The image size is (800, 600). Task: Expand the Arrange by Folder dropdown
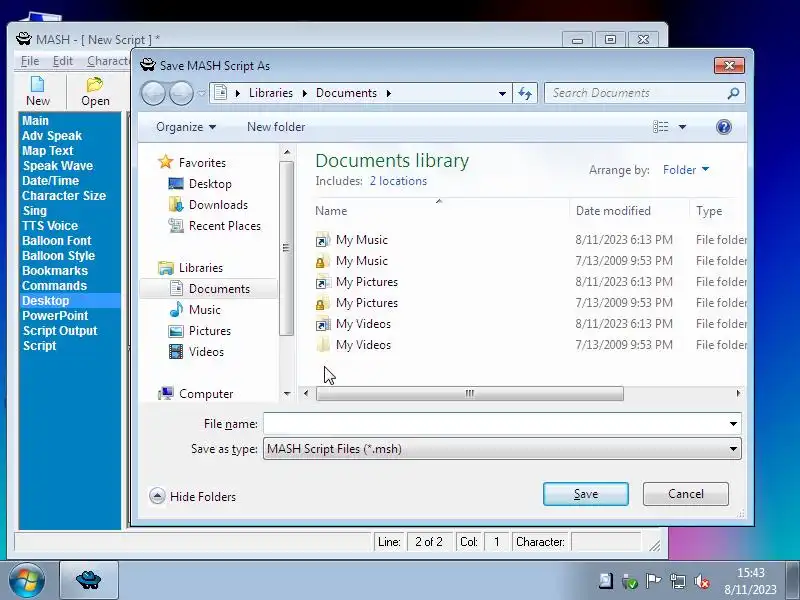686,169
